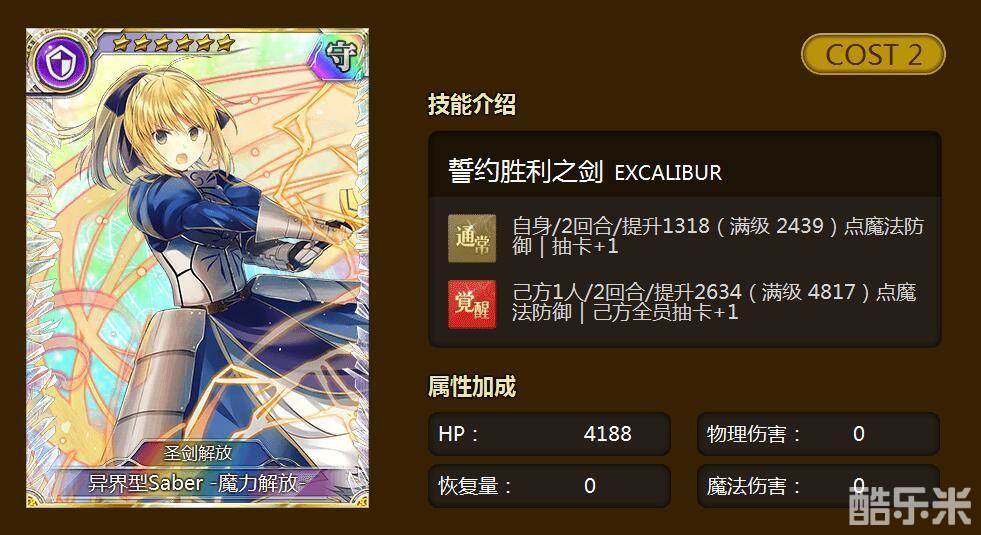Select the HP 4188 stat field
Screen dimensions: 981x535
[x=549, y=434]
